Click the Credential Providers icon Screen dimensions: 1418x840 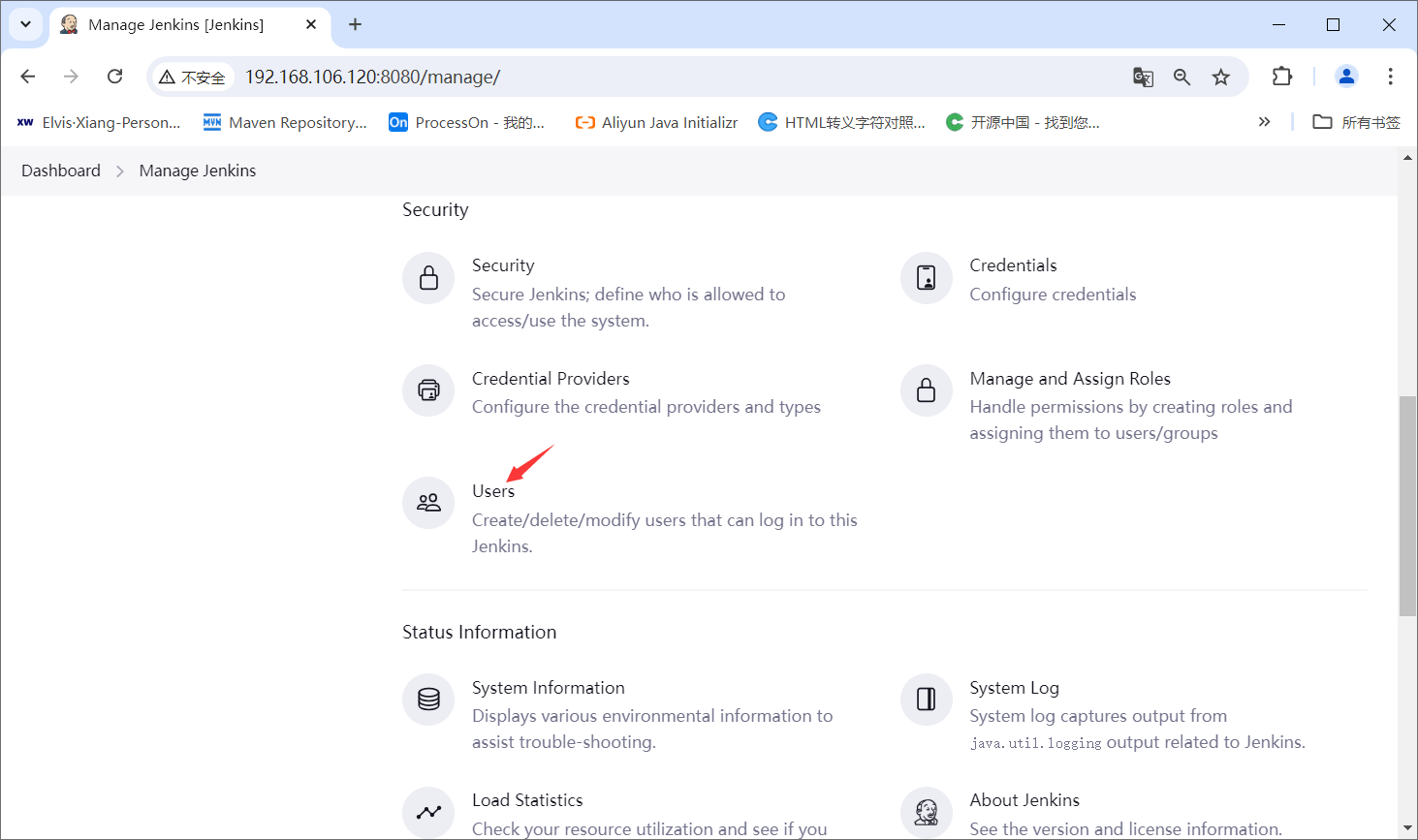pyautogui.click(x=428, y=390)
